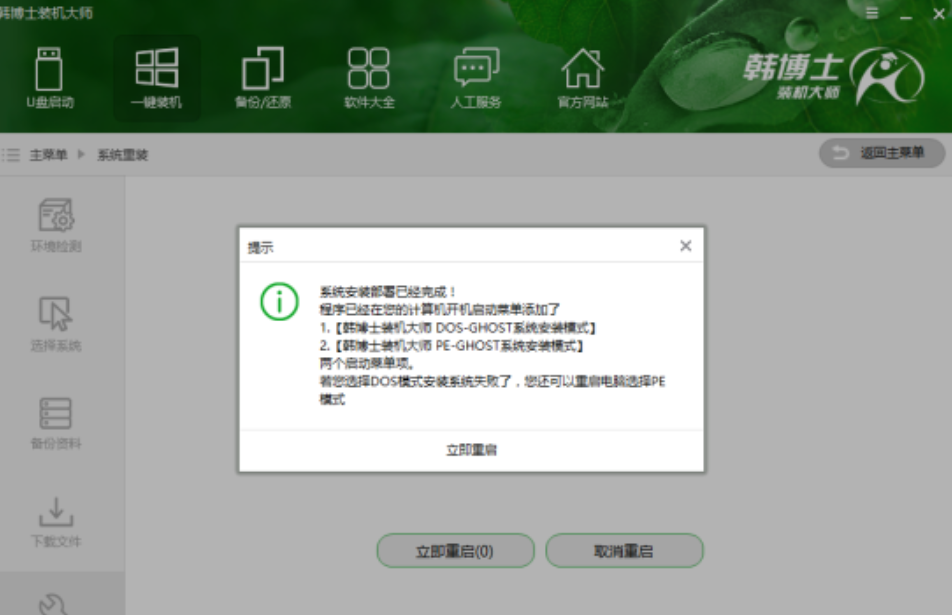Click 主菜单 breadcrumb
This screenshot has height=615, width=952.
48,155
